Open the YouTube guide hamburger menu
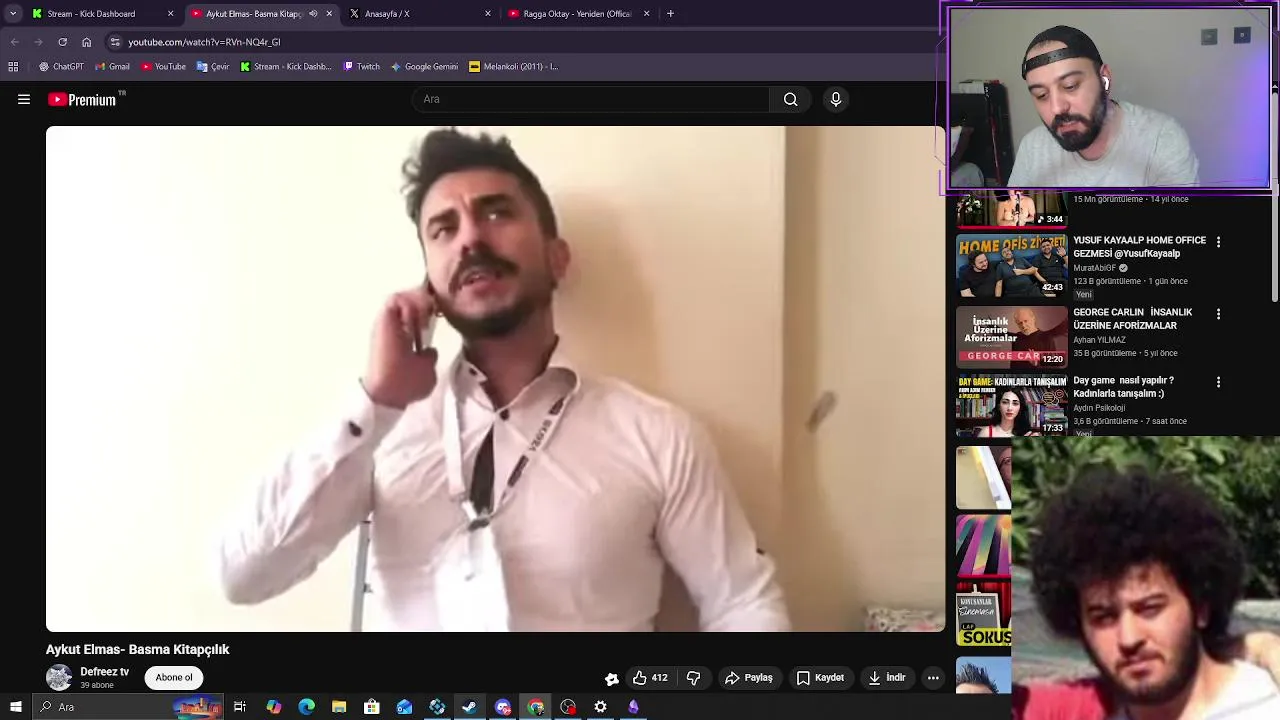1280x720 pixels. click(24, 99)
